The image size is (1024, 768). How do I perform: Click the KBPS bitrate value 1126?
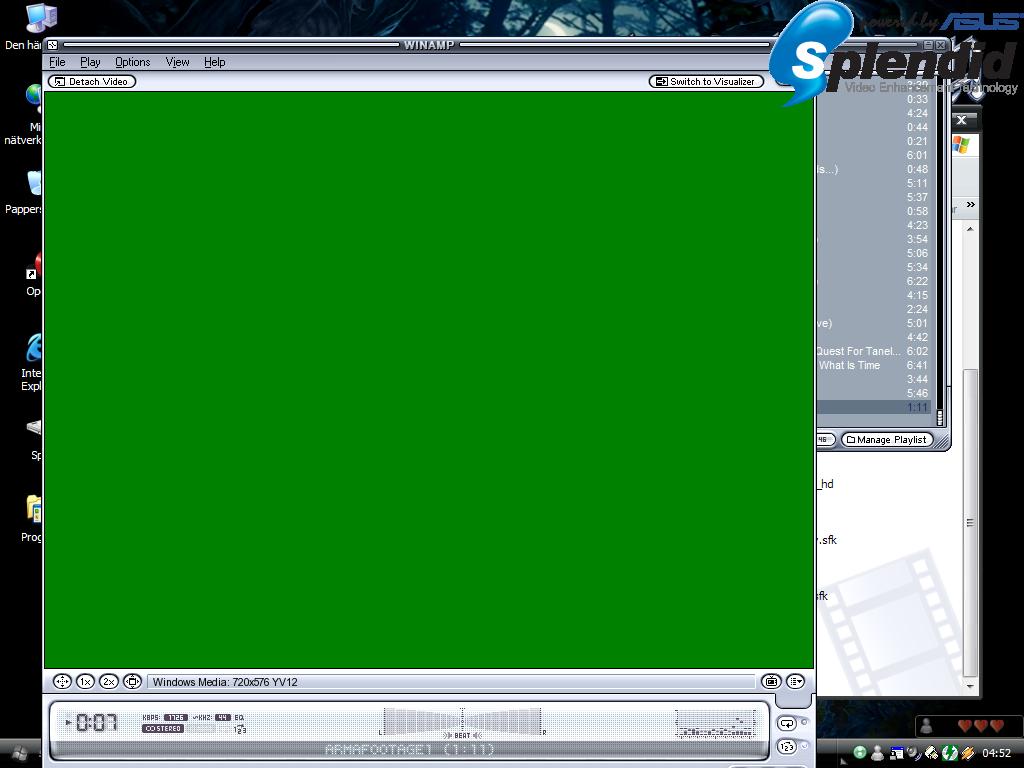click(176, 717)
